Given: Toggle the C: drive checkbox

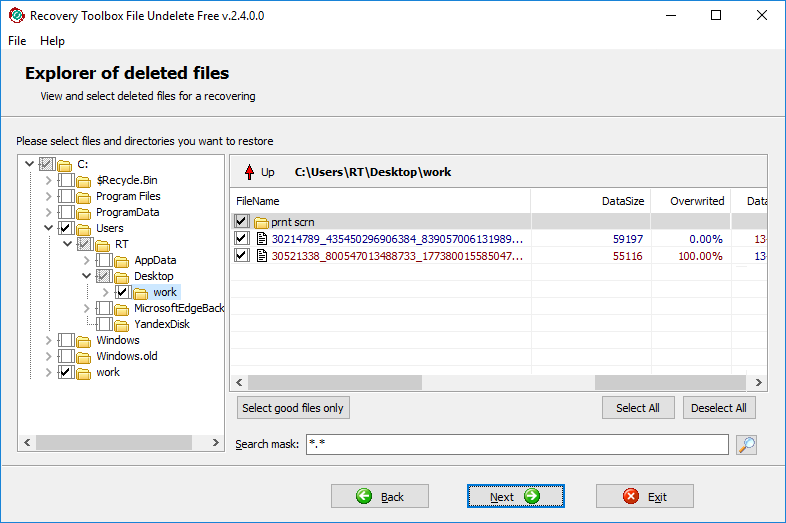Looking at the screenshot, I should point(47,163).
